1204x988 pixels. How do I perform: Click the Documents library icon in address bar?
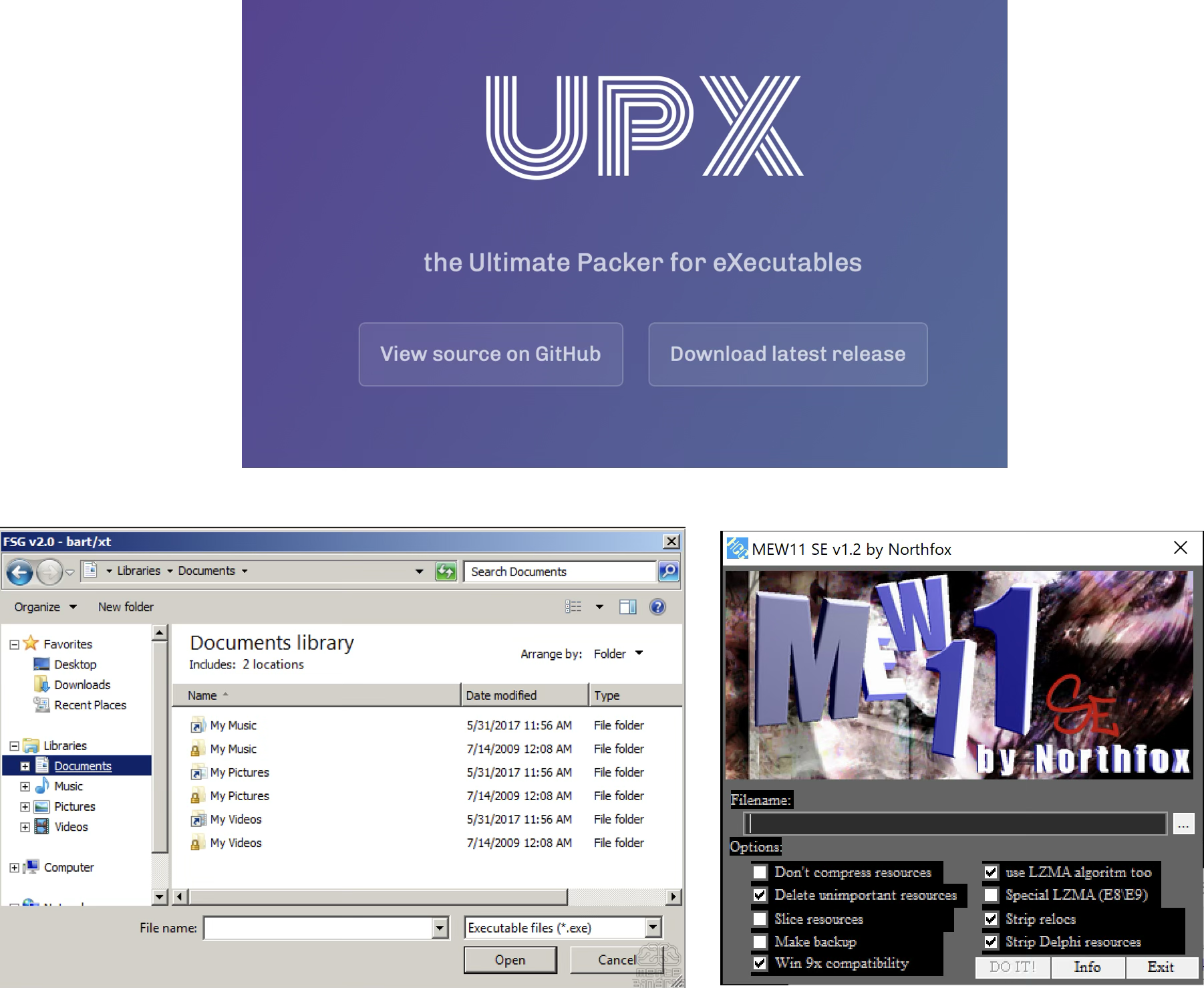[90, 570]
